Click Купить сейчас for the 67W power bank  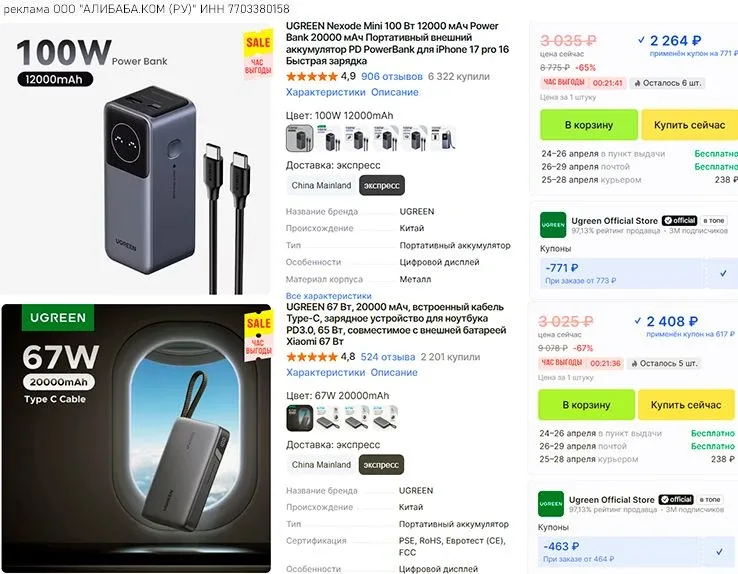tap(686, 405)
